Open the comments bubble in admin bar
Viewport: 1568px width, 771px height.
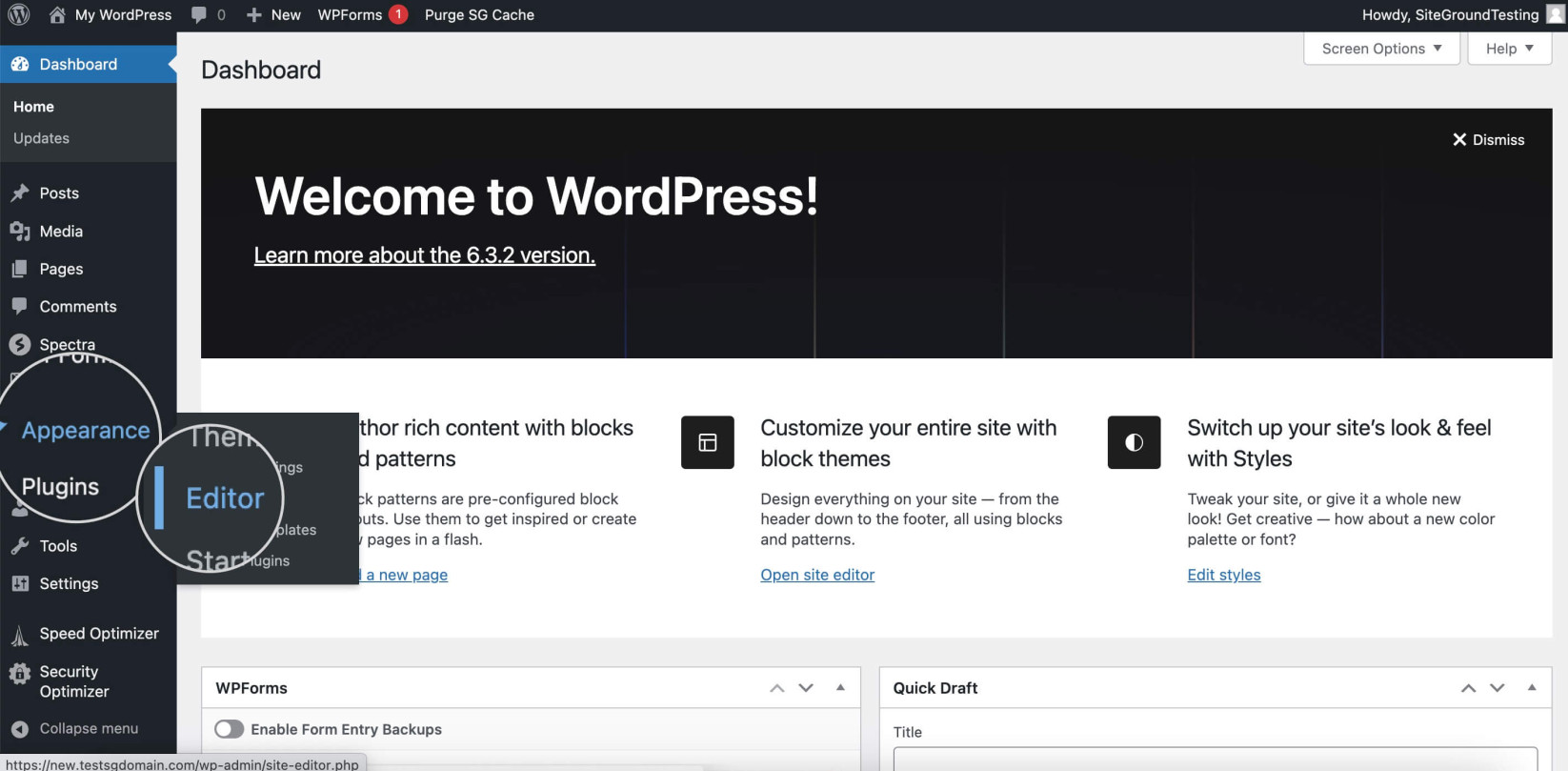pyautogui.click(x=198, y=15)
